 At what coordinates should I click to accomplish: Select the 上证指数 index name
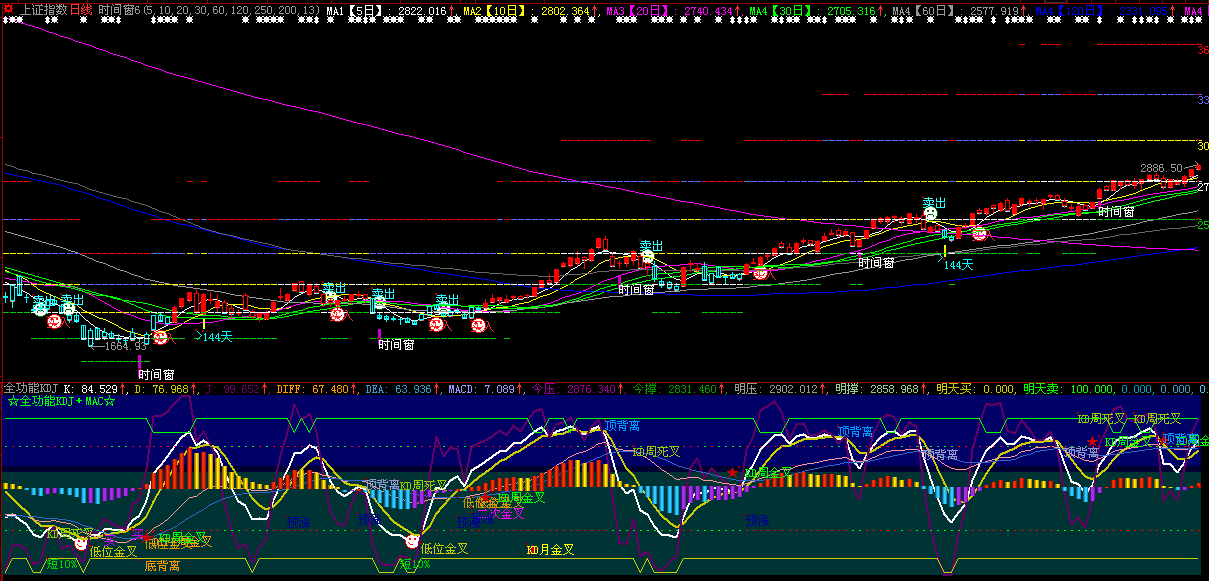click(44, 9)
